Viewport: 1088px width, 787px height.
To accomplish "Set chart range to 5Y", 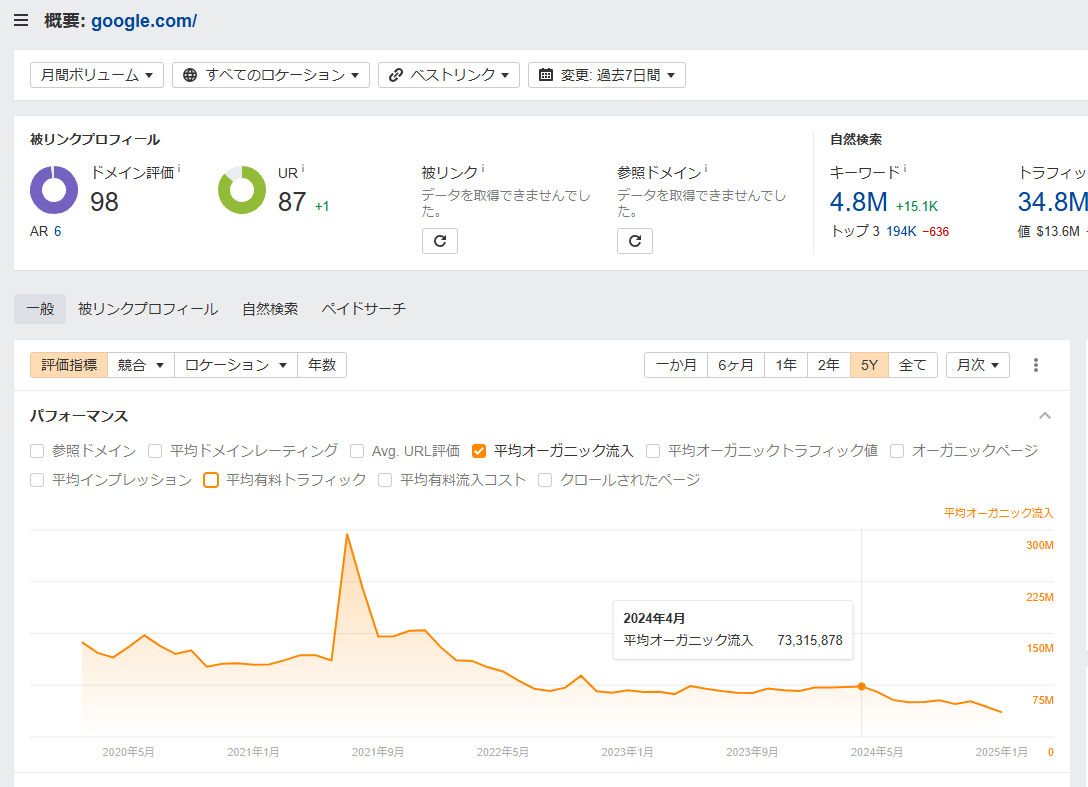I will (x=869, y=365).
